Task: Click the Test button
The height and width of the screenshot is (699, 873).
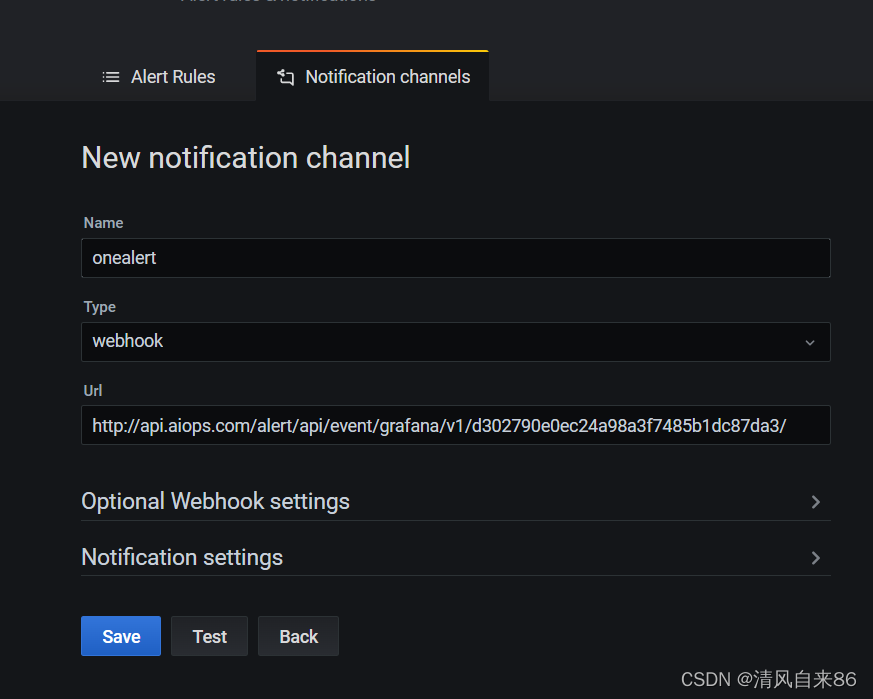Action: pyautogui.click(x=209, y=636)
